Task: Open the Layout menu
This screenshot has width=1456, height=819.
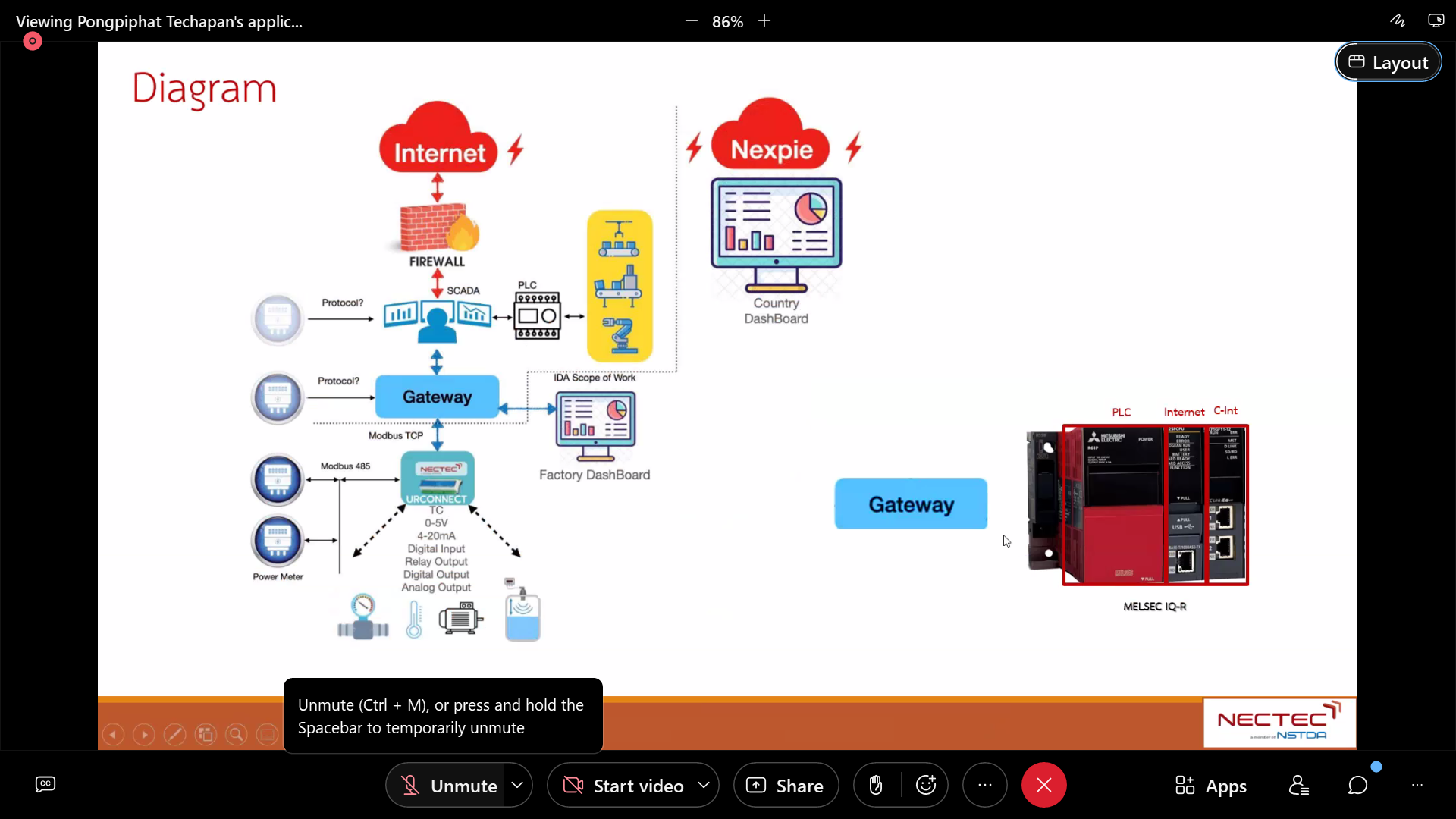Action: [x=1388, y=62]
